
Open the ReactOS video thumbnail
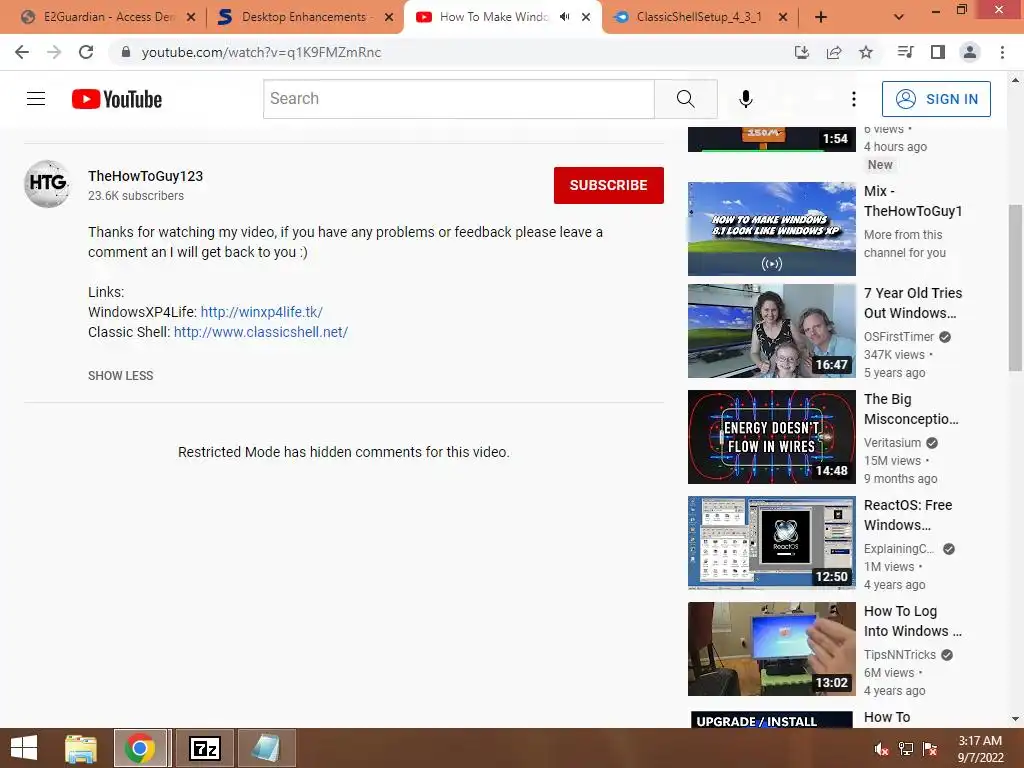coord(771,543)
